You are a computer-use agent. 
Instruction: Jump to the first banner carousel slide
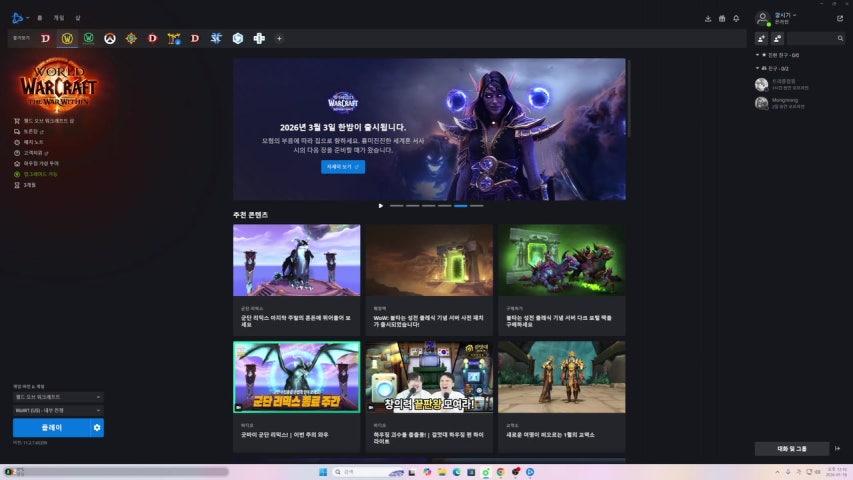coord(397,206)
